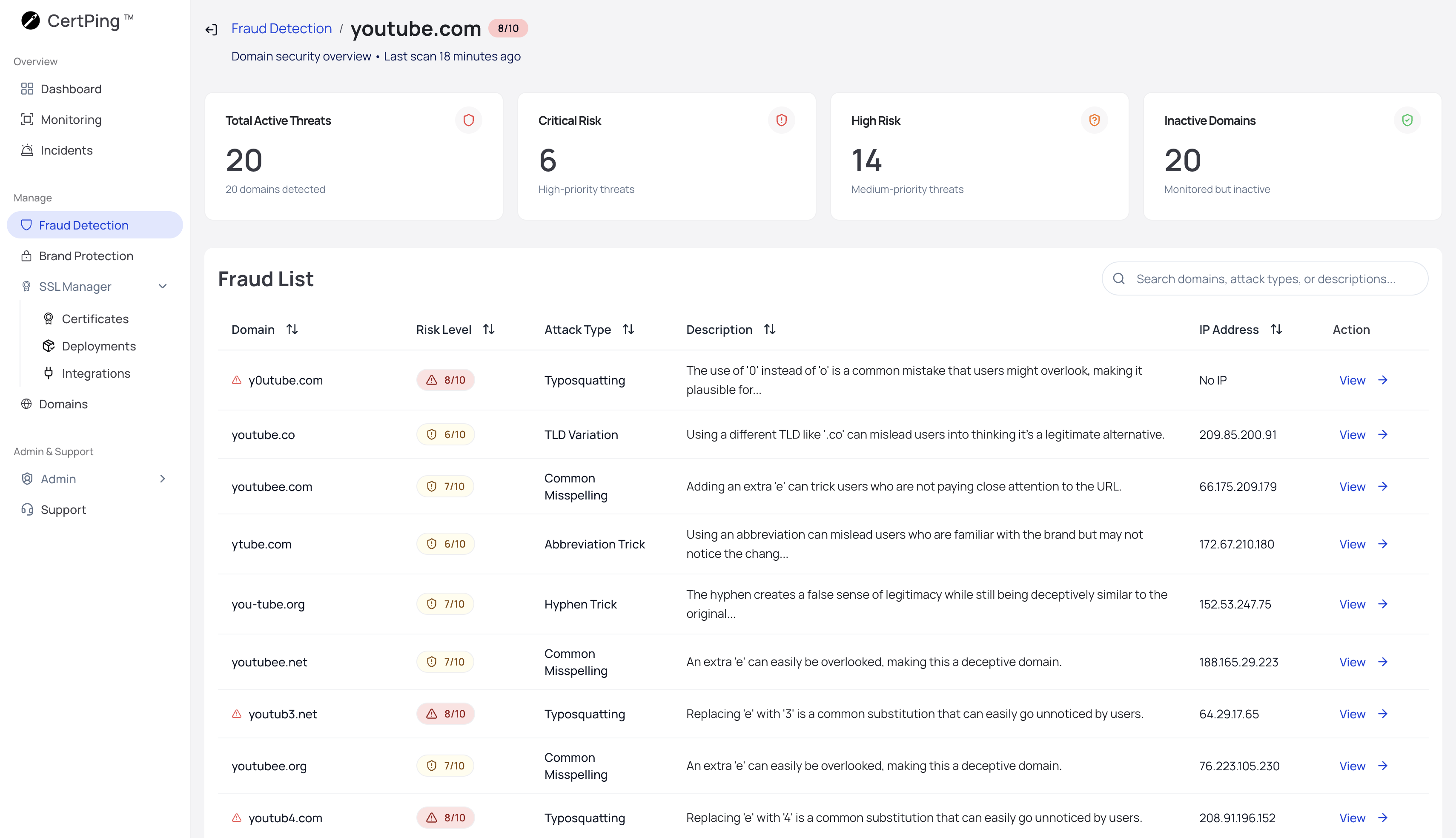Open the Fraud Detection breadcrumb link
Image resolution: width=1456 pixels, height=838 pixels.
(281, 28)
